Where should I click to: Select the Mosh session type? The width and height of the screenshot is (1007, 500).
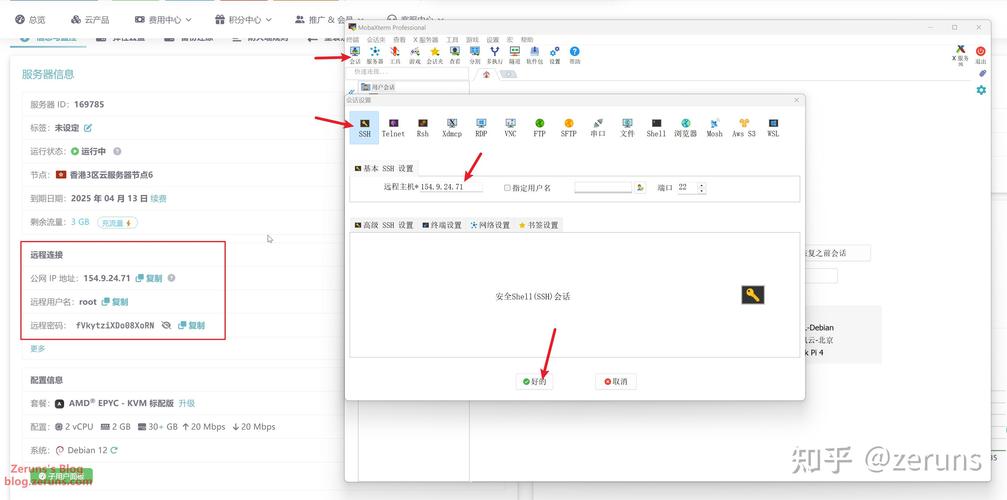pyautogui.click(x=714, y=128)
